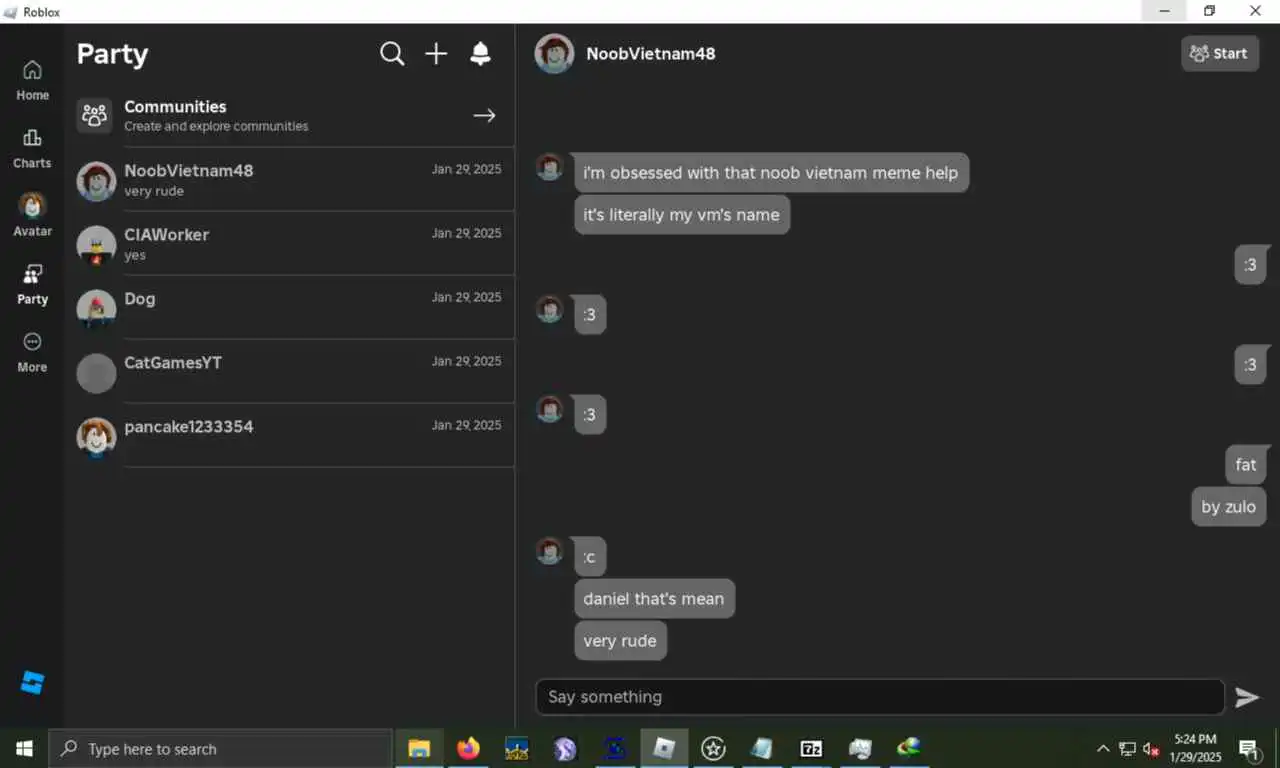Go to Home in the sidebar

(32, 80)
